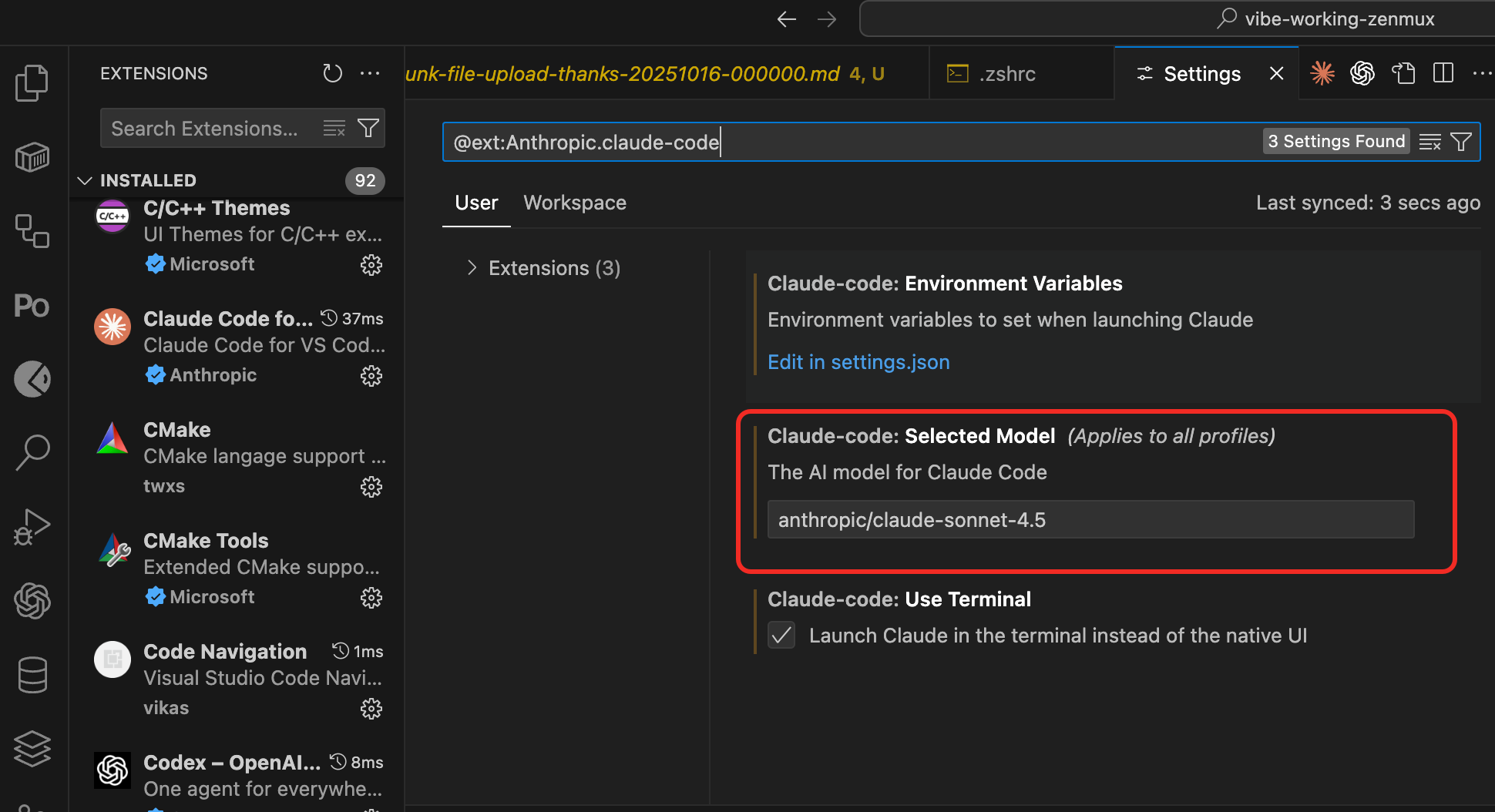The image size is (1495, 812).
Task: Collapse the INSTALLED extensions section
Action: click(85, 180)
